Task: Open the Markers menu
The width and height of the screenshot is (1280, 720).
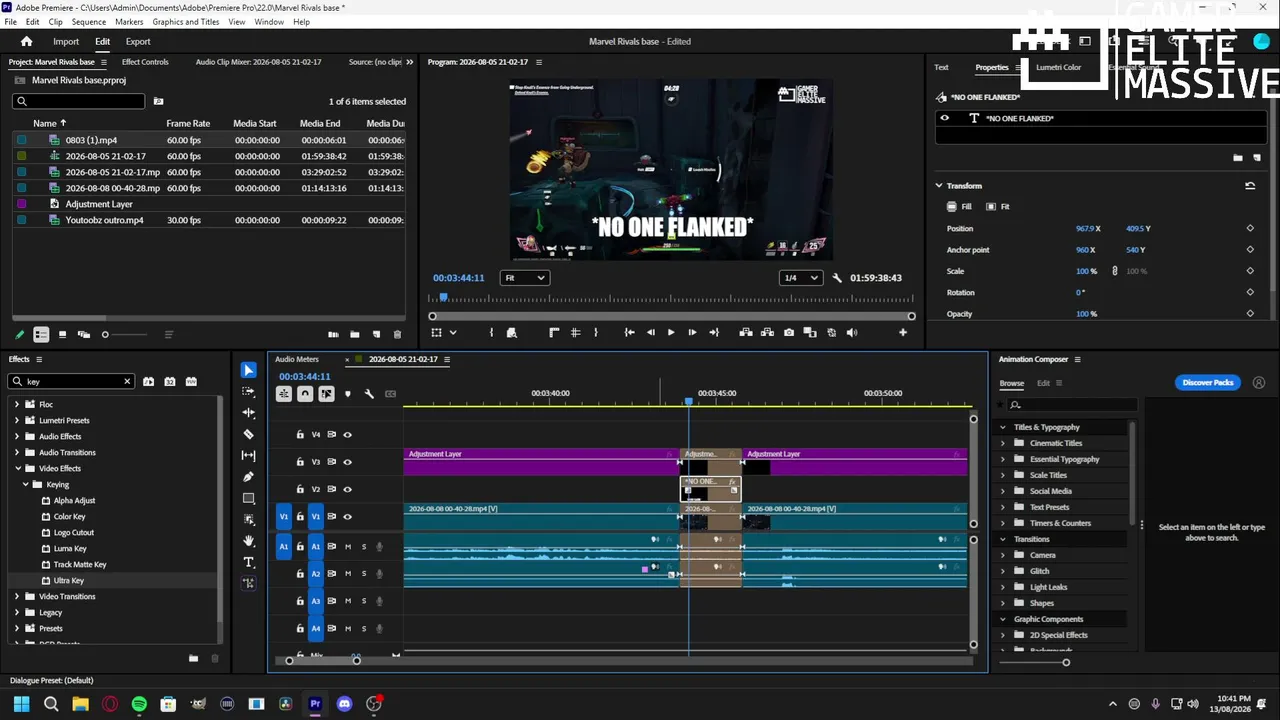Action: tap(129, 22)
